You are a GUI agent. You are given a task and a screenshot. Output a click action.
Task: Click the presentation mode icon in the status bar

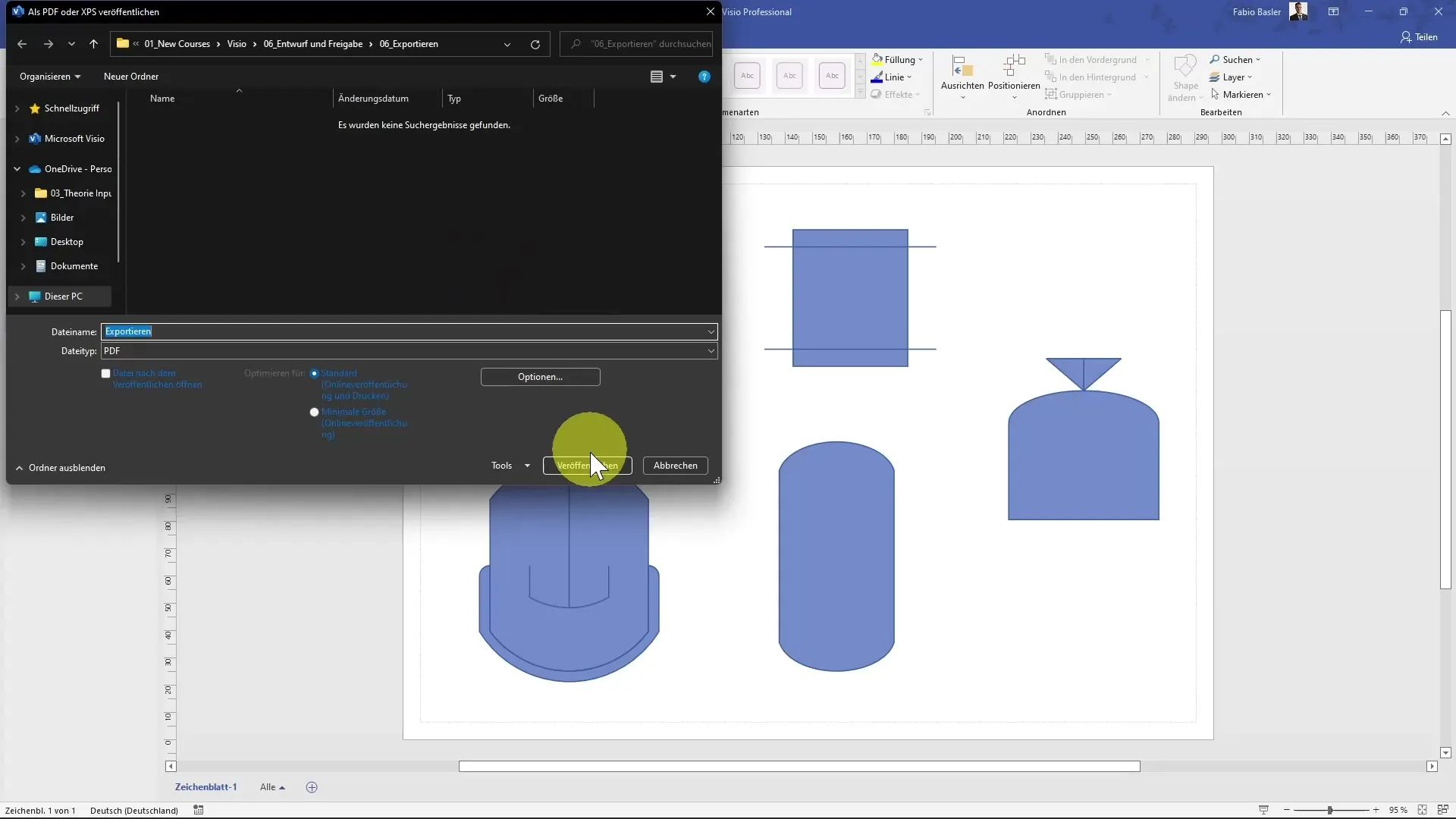[x=1263, y=810]
